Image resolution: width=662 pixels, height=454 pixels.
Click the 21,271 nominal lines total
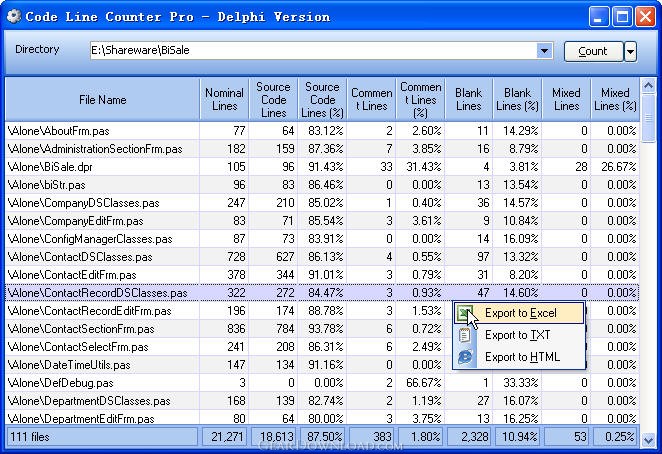coord(224,437)
